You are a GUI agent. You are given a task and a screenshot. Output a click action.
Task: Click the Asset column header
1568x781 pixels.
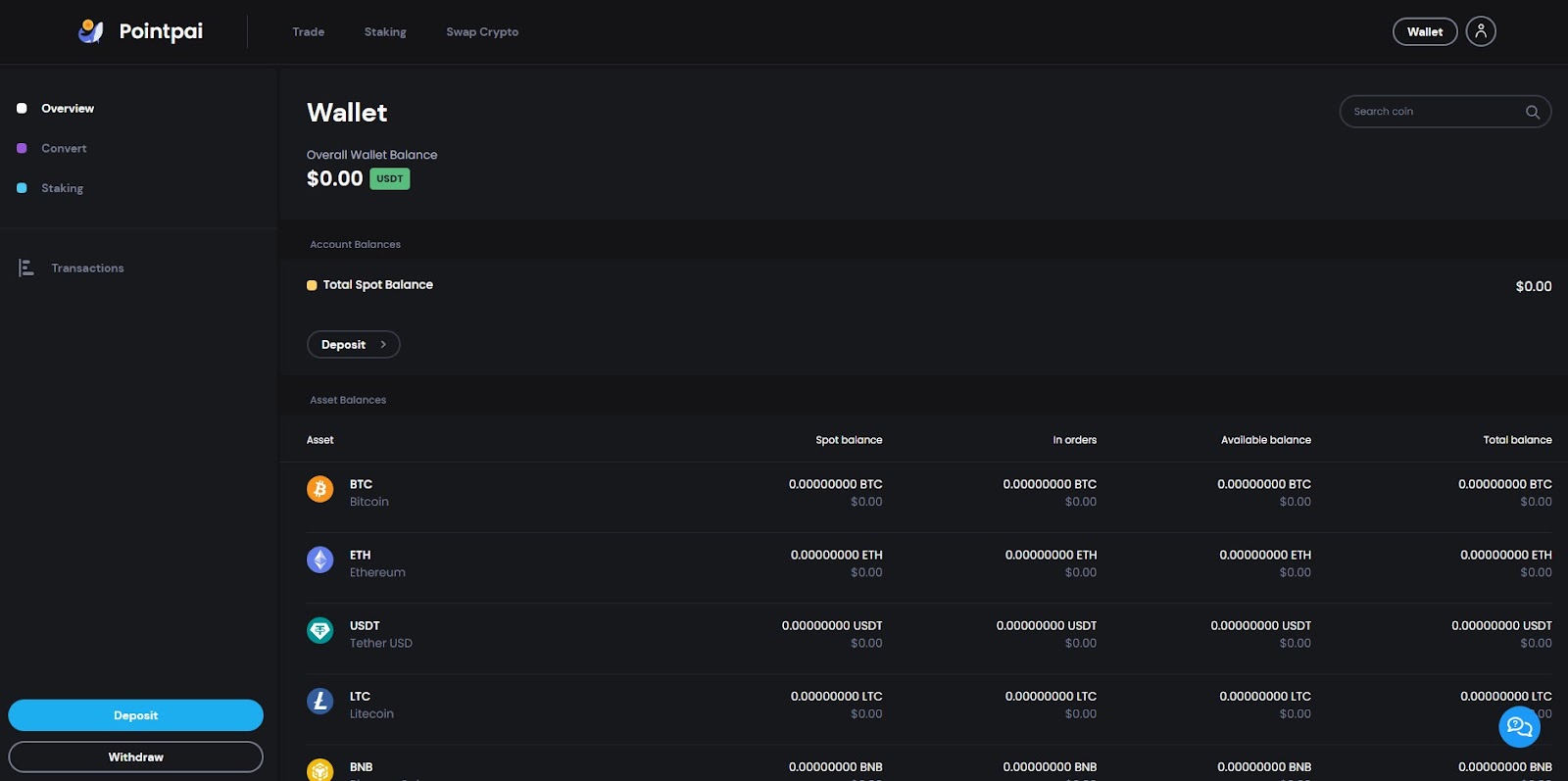coord(320,440)
